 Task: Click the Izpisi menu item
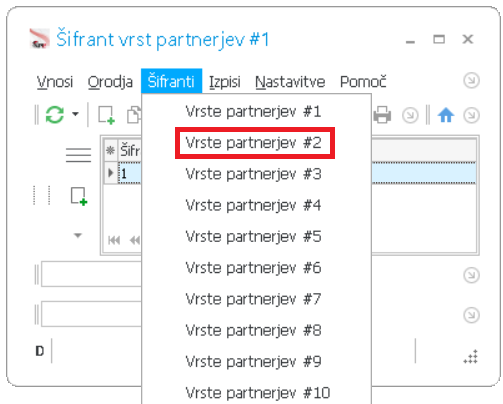[x=225, y=82]
